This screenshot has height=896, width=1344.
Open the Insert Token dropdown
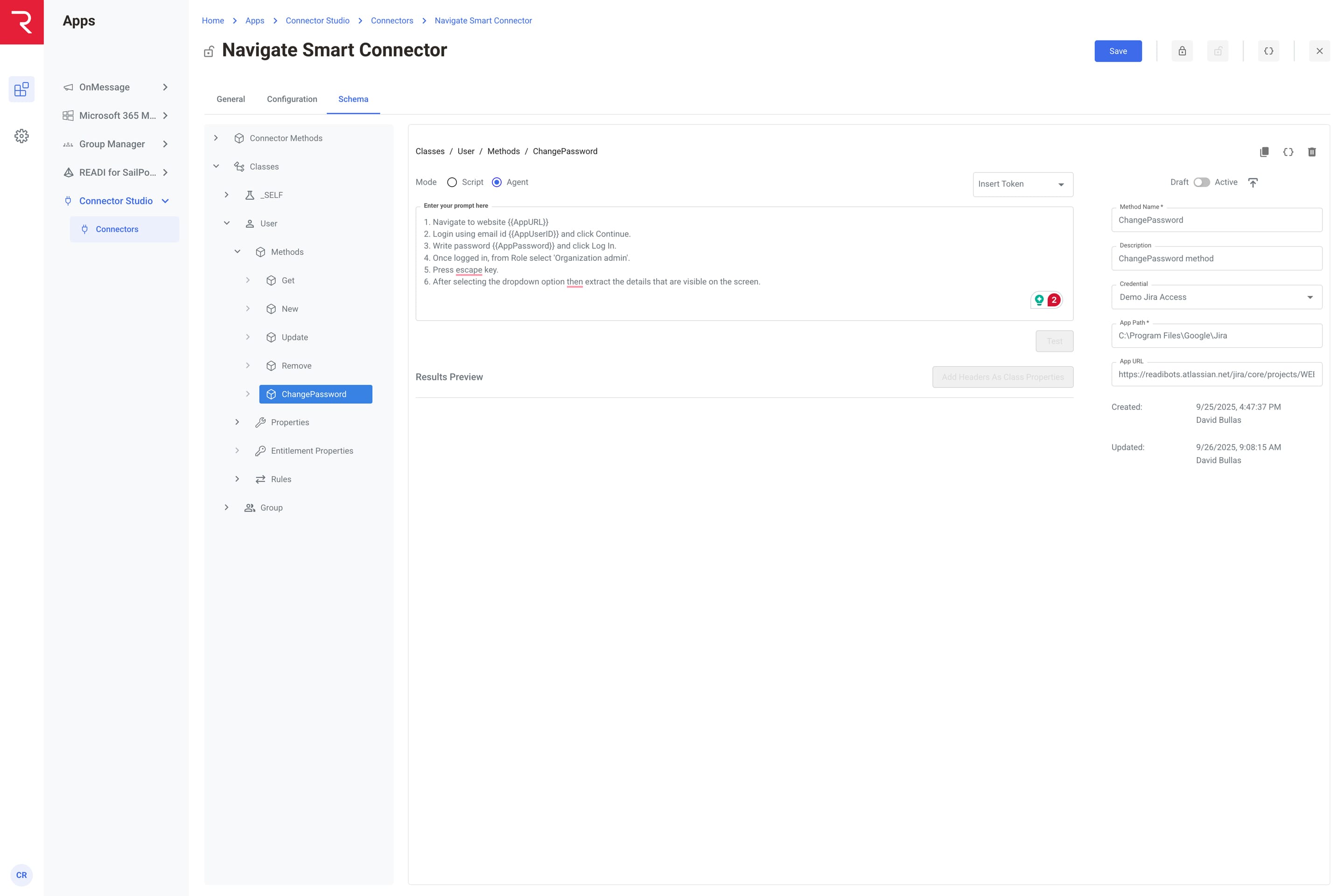point(1023,184)
